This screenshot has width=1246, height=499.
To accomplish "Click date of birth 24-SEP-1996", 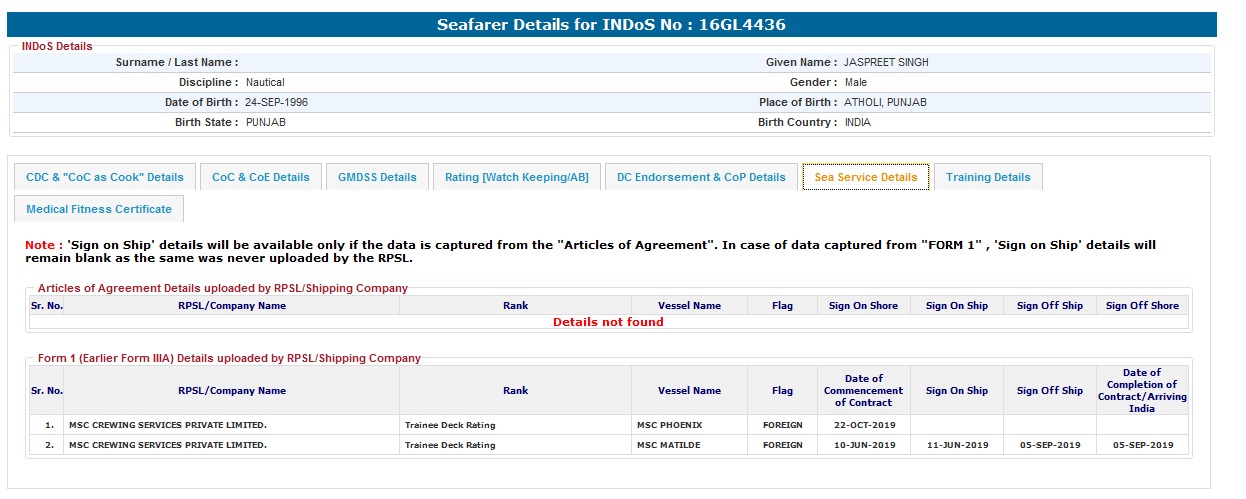I will click(279, 102).
